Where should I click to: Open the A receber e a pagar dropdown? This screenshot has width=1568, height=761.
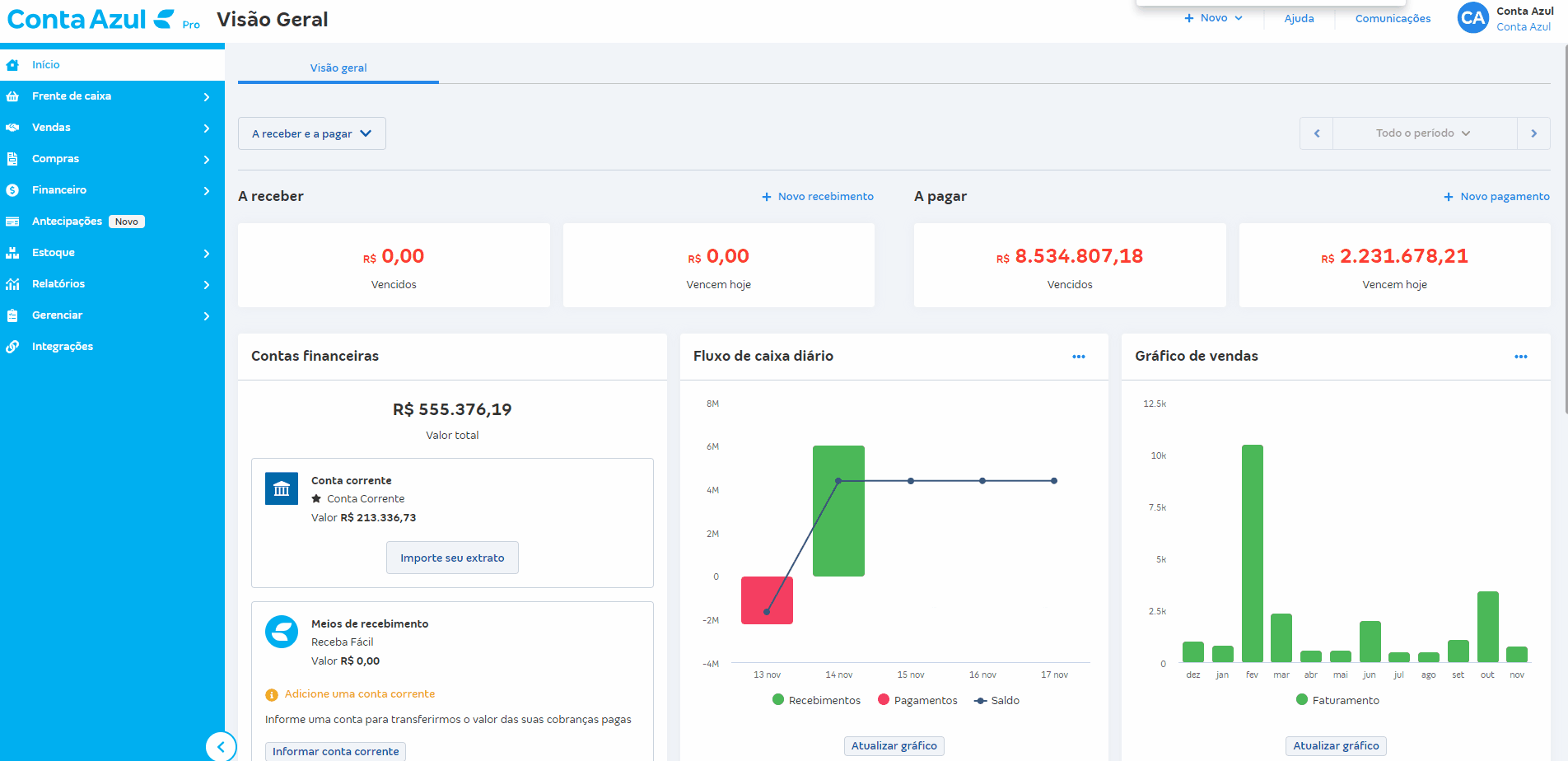(311, 133)
